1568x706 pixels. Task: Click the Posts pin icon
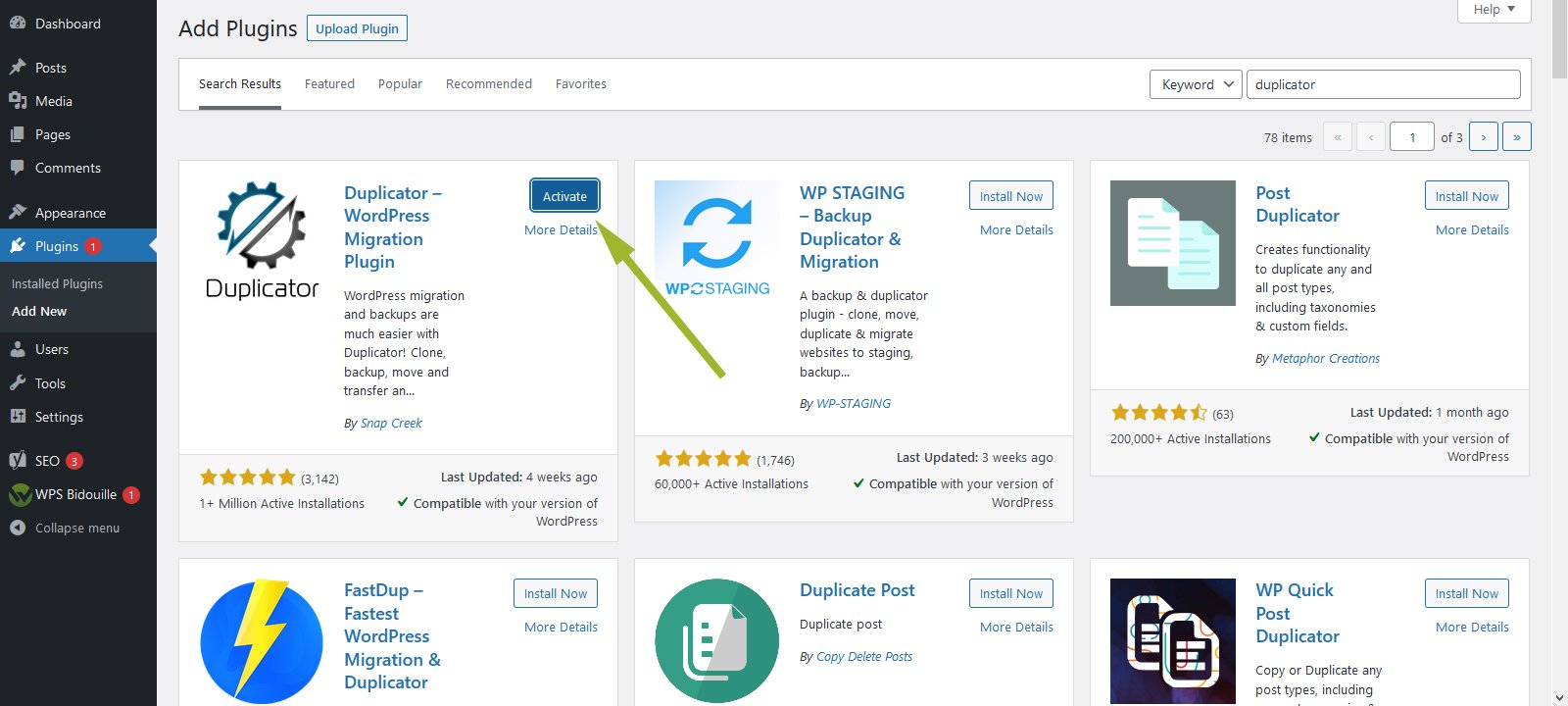coord(18,68)
